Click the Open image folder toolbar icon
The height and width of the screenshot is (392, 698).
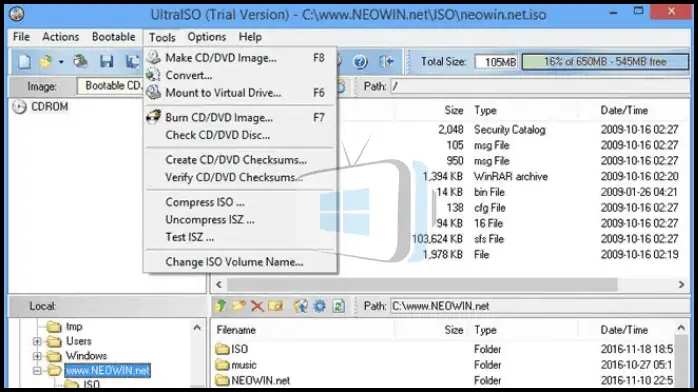(x=46, y=61)
